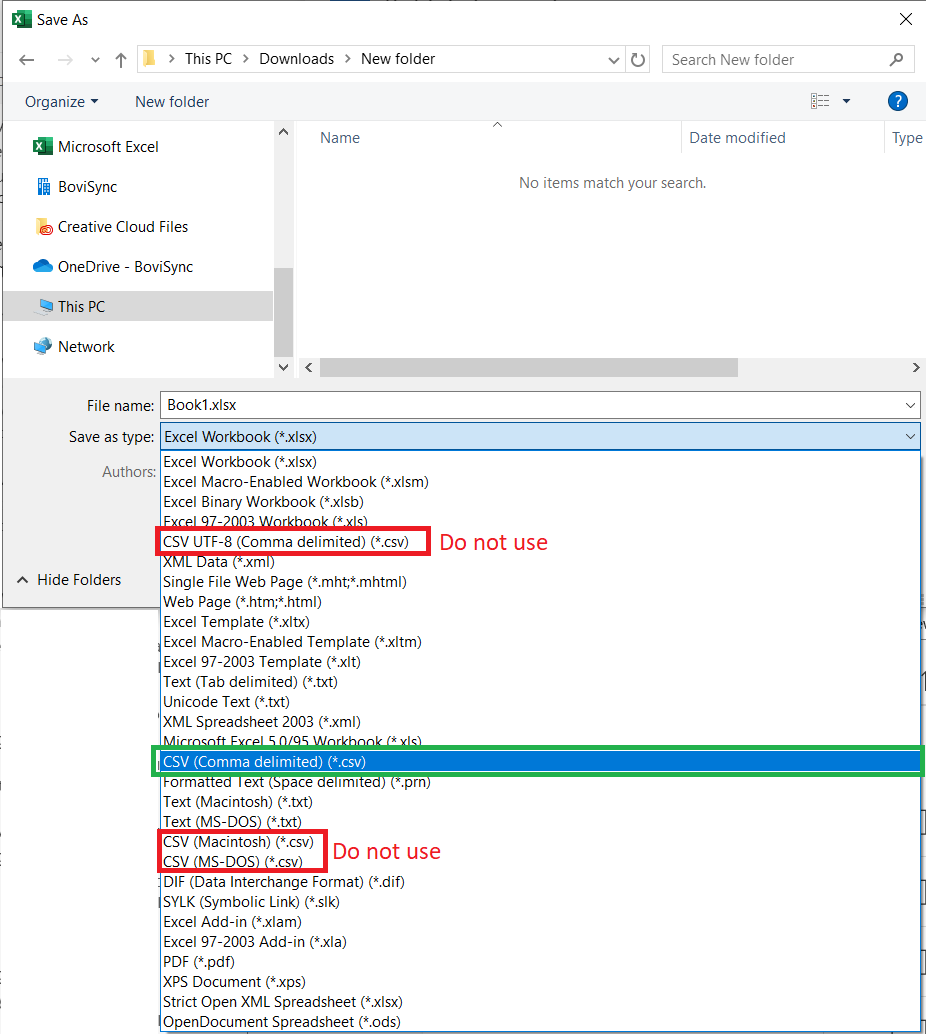926x1036 pixels.
Task: Choose Excel Binary Workbook (*.xlsb)
Action: 541,502
